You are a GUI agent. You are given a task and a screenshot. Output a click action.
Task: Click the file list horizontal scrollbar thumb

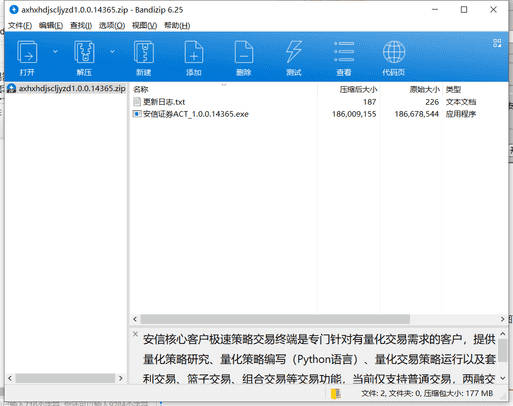tap(275, 319)
